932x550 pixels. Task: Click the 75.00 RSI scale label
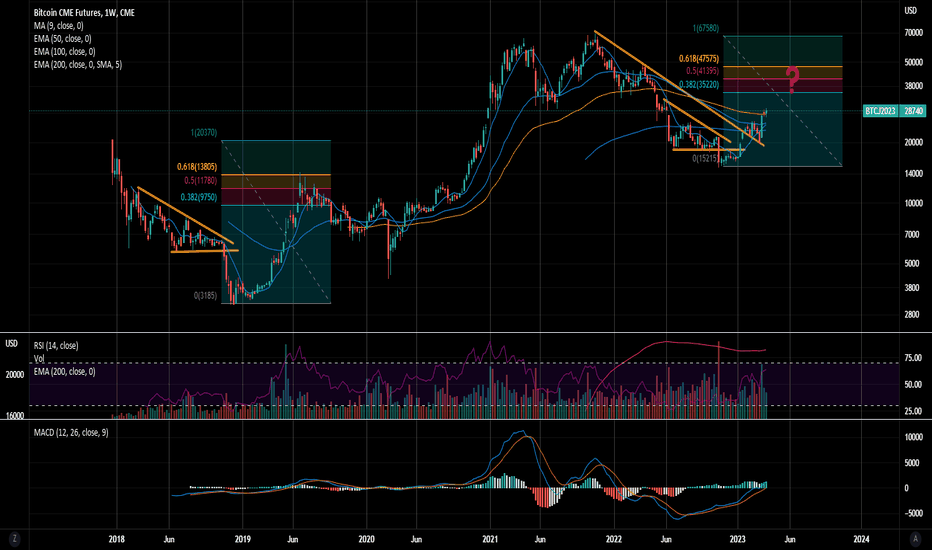tap(913, 358)
